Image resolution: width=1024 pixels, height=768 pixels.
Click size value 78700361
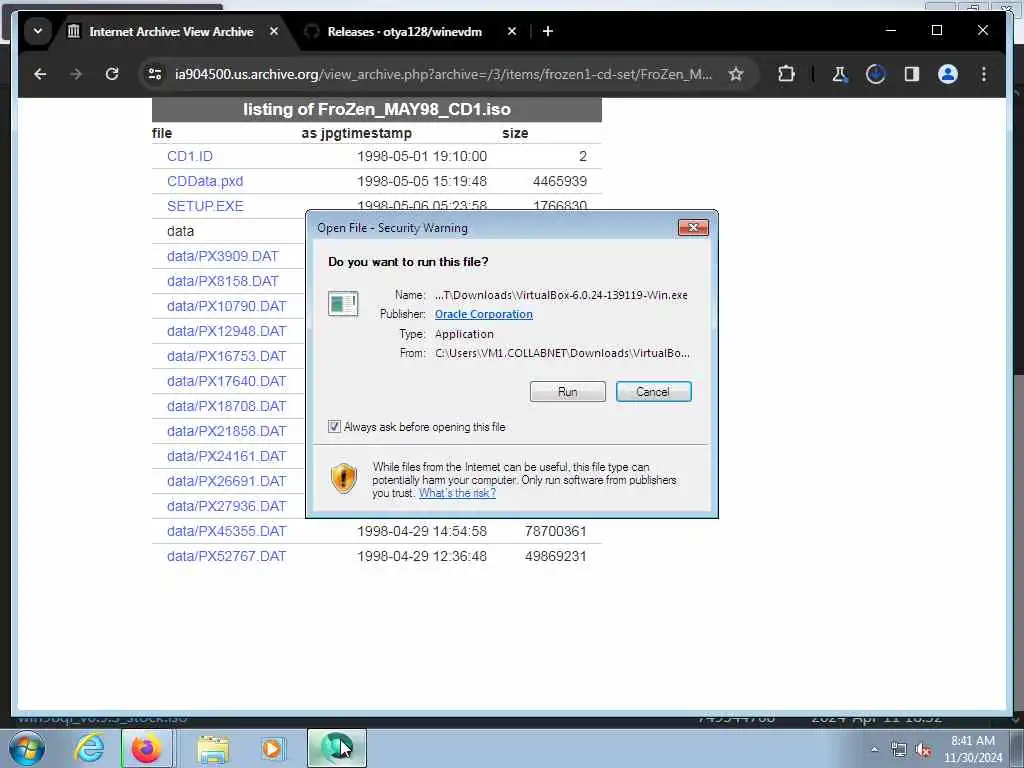click(556, 531)
